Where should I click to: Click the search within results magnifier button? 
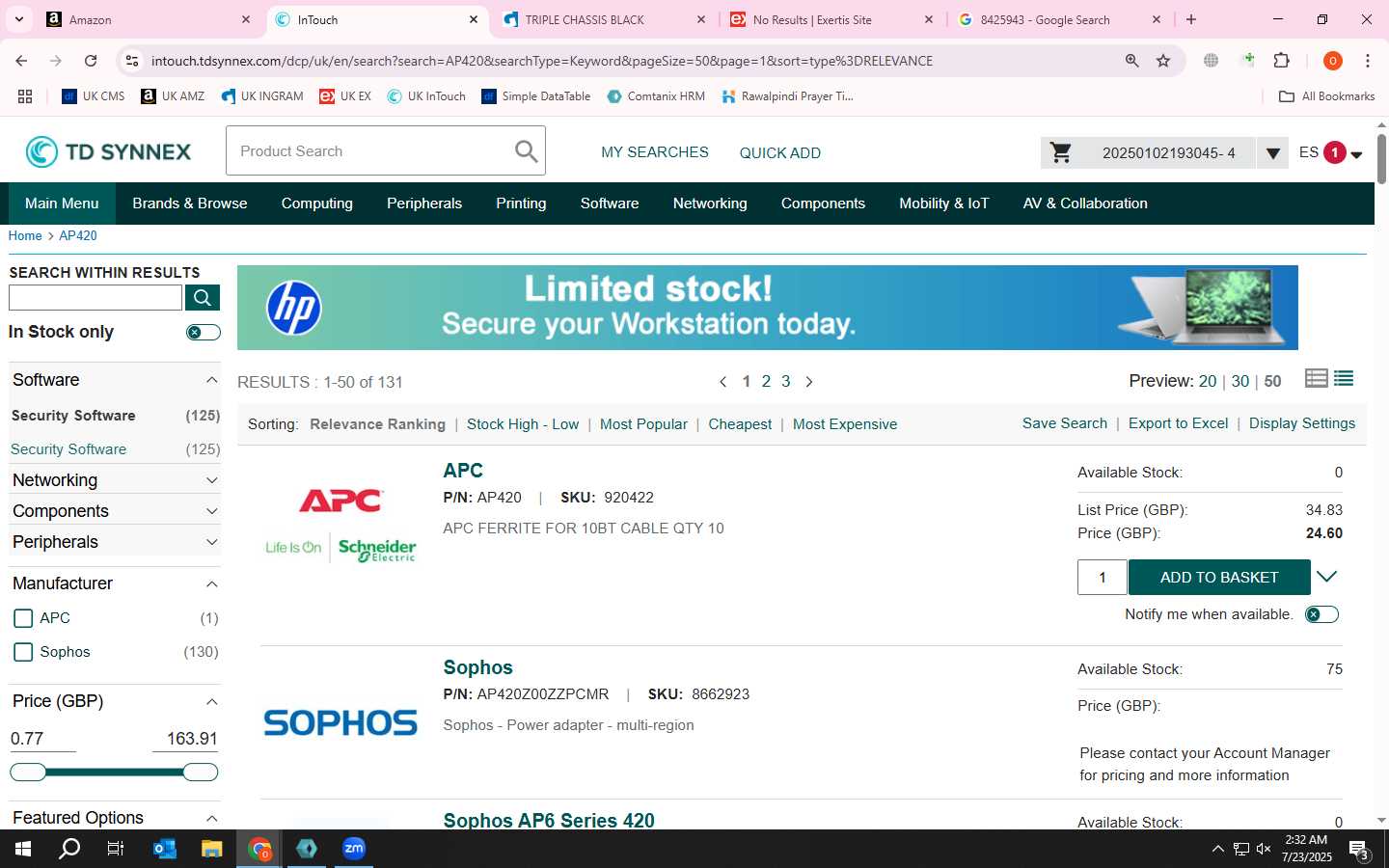(203, 297)
